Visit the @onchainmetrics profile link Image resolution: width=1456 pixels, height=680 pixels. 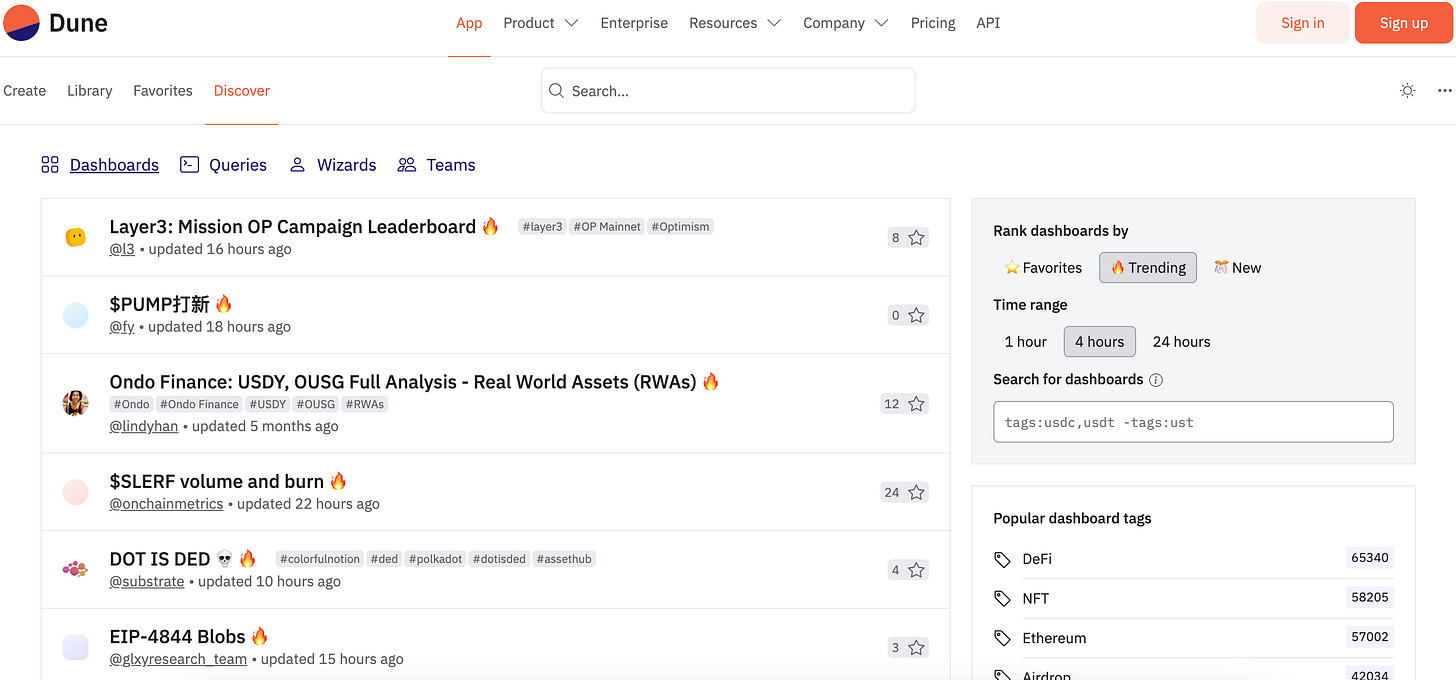pyautogui.click(x=166, y=504)
